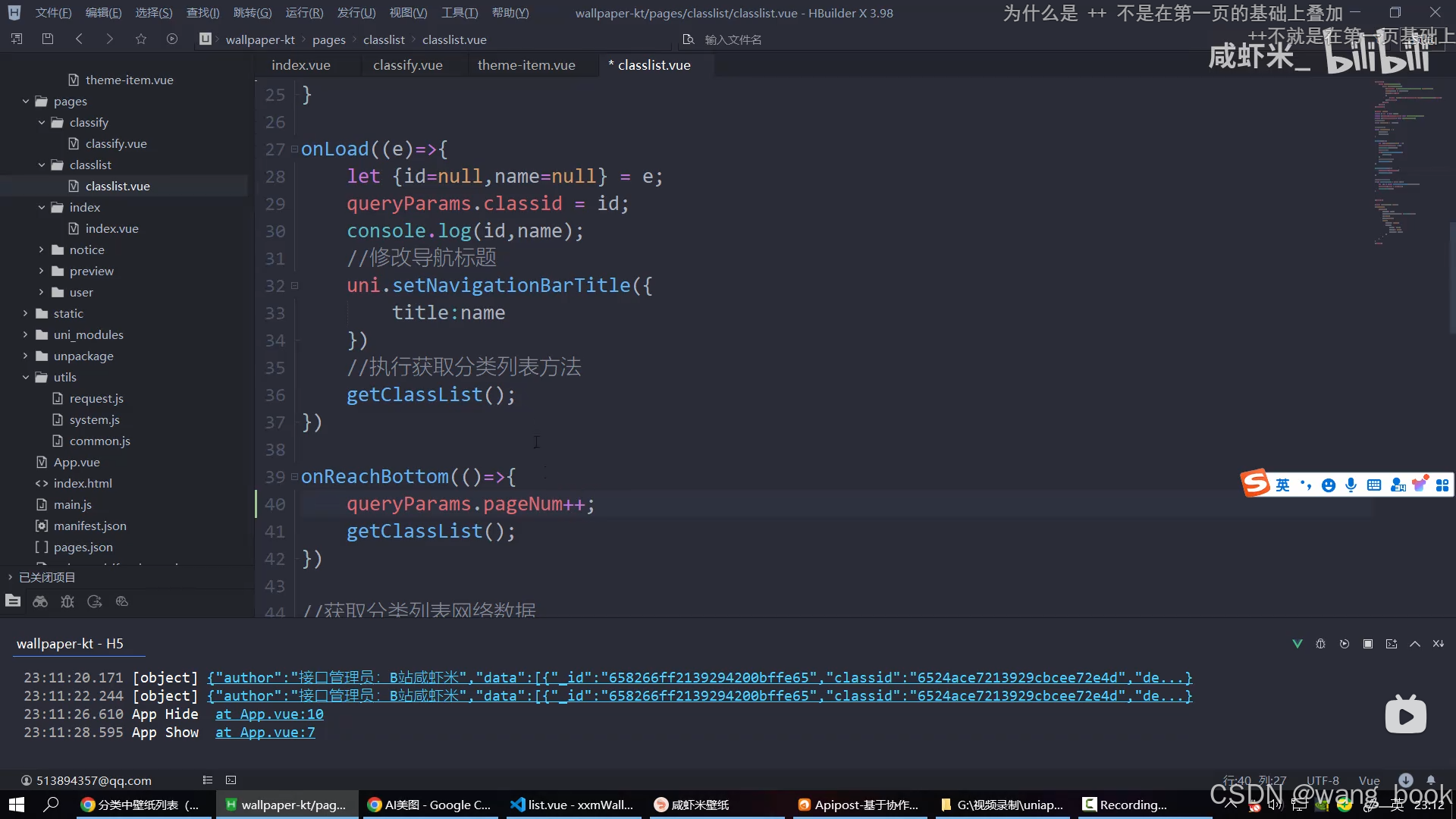Click the bookmark star icon
This screenshot has width=1456, height=819.
141,39
